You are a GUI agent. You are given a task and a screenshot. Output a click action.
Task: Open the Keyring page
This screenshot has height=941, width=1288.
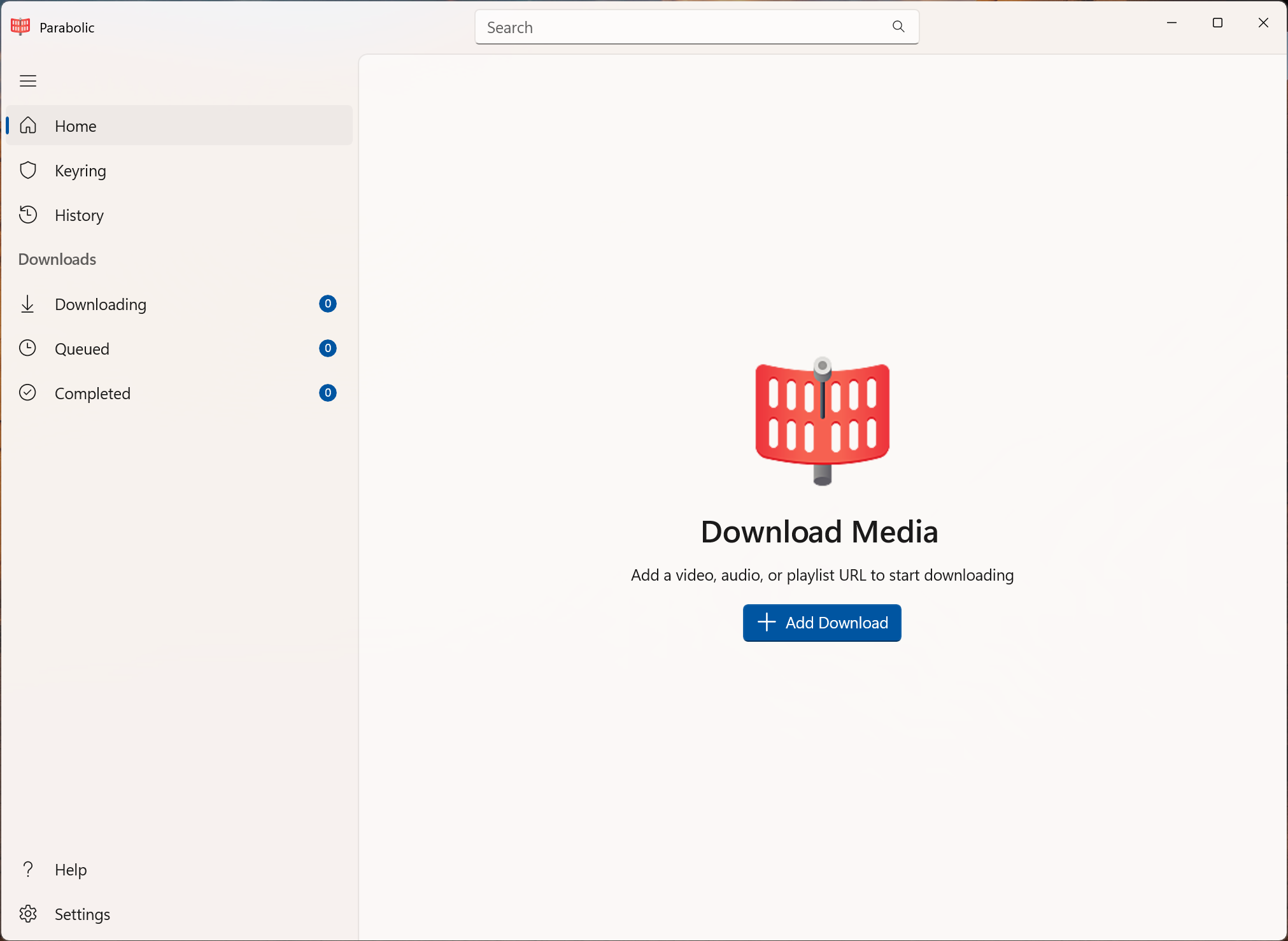[x=80, y=171]
